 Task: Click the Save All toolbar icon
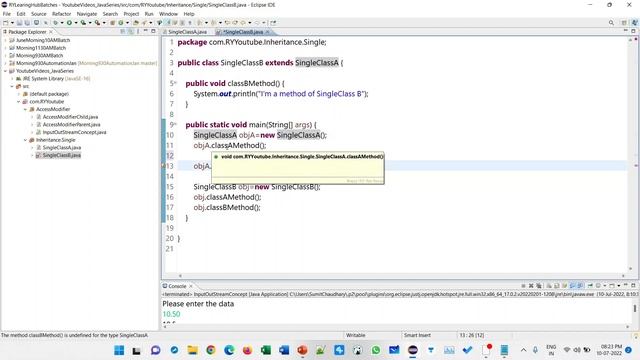[27, 23]
